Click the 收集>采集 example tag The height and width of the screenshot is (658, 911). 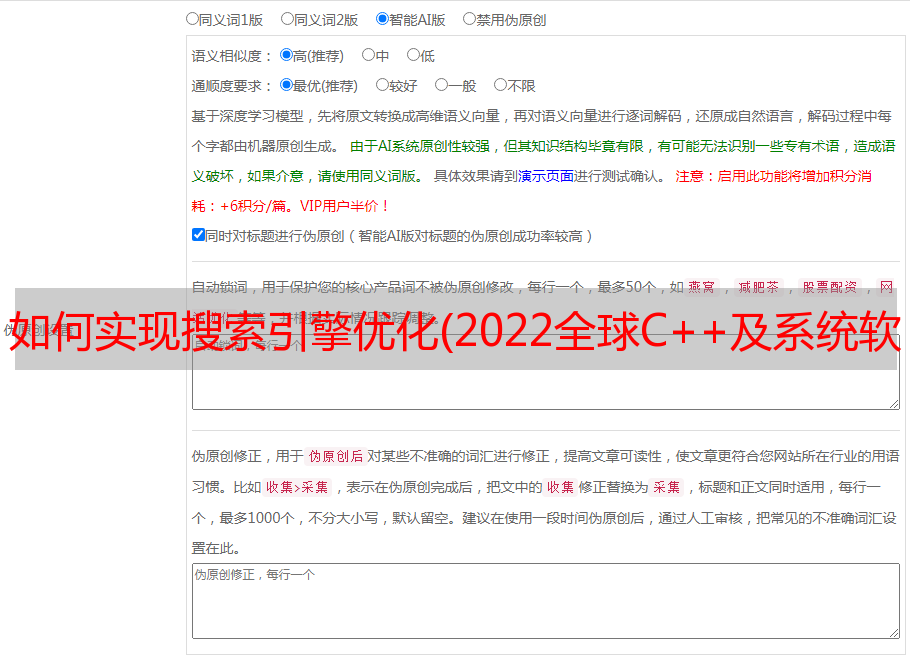point(297,487)
